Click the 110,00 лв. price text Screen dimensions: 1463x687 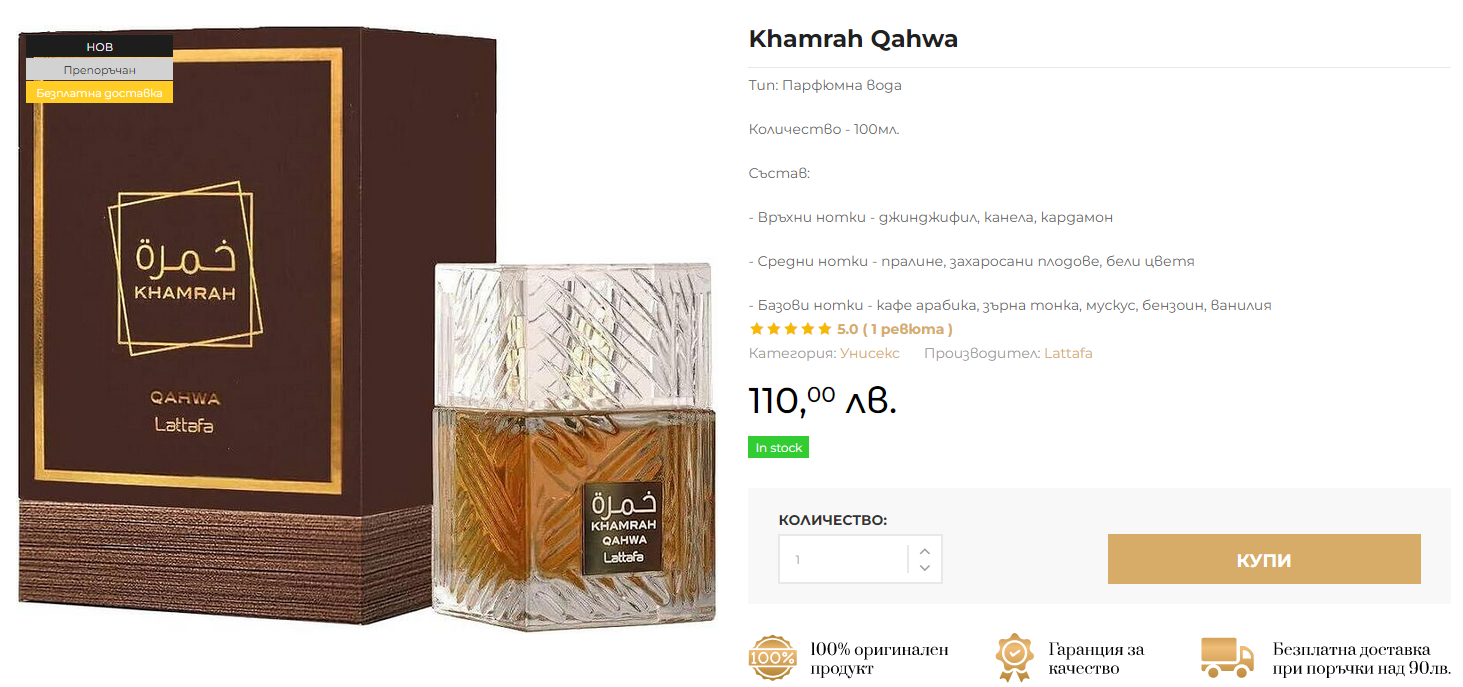(822, 400)
